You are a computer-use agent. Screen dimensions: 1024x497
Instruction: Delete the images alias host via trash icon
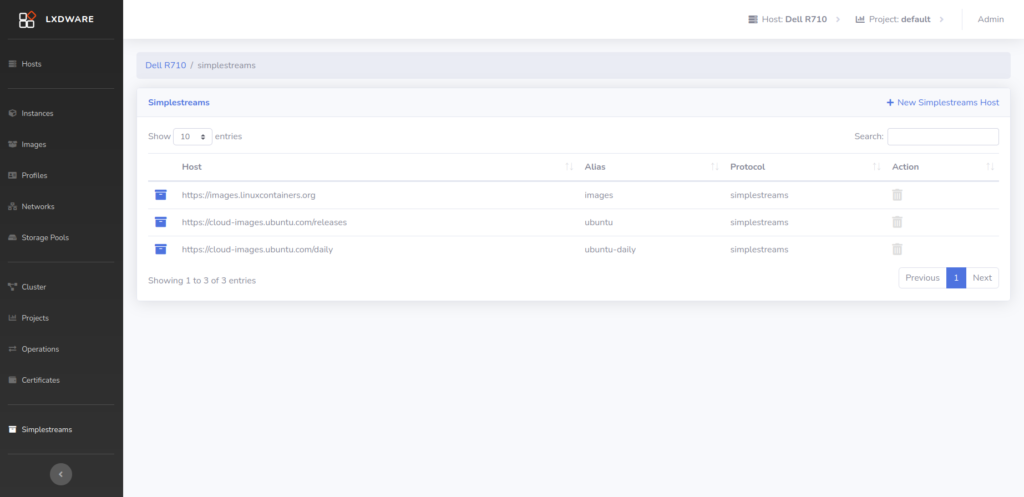pyautogui.click(x=897, y=195)
